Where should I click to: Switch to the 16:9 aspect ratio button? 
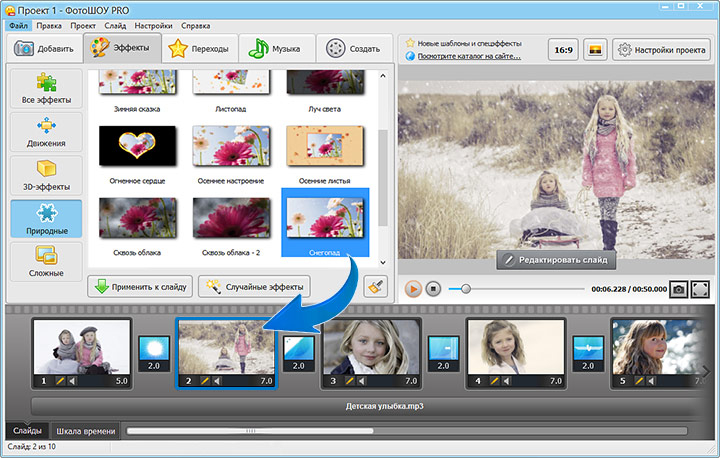pos(563,50)
